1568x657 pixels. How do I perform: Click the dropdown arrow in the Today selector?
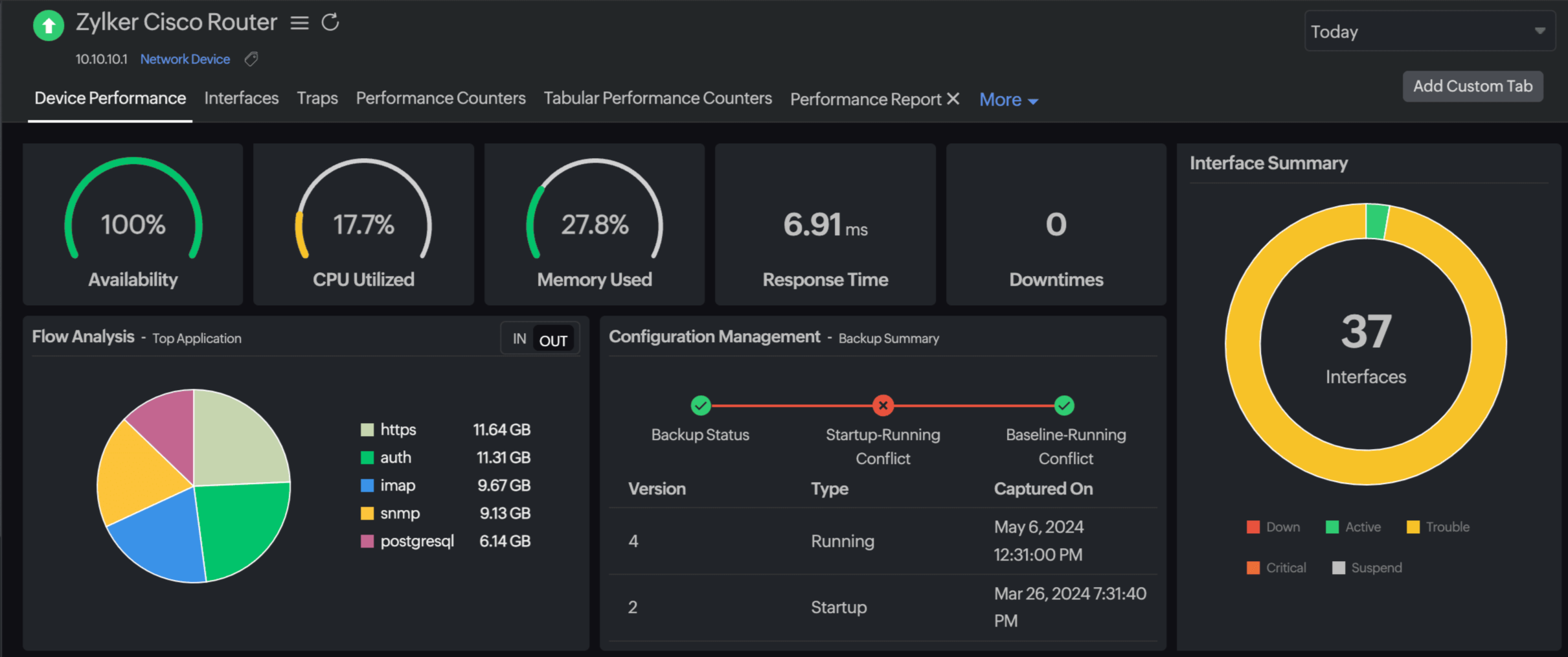click(x=1540, y=31)
